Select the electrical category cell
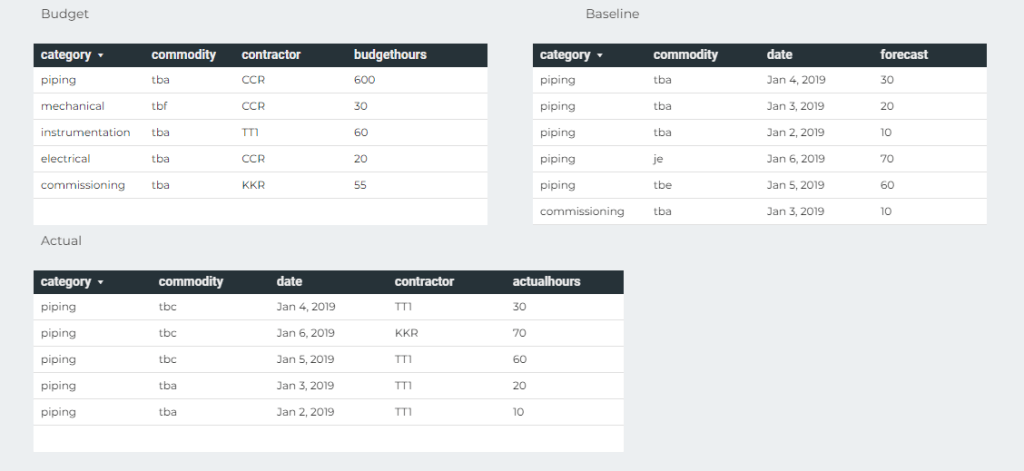1024x471 pixels. point(65,158)
